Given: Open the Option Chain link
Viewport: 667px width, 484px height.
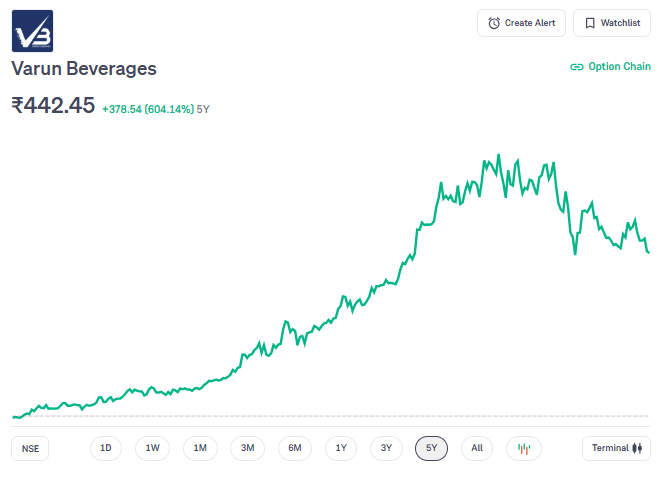Looking at the screenshot, I should click(x=610, y=67).
